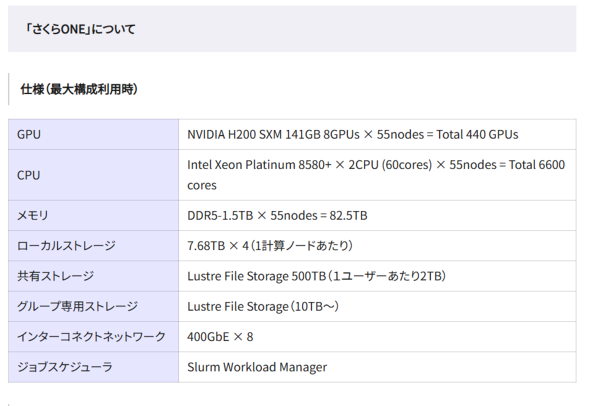590x406 pixels.
Task: Click the ローカルストレージ row label
Action: point(66,246)
